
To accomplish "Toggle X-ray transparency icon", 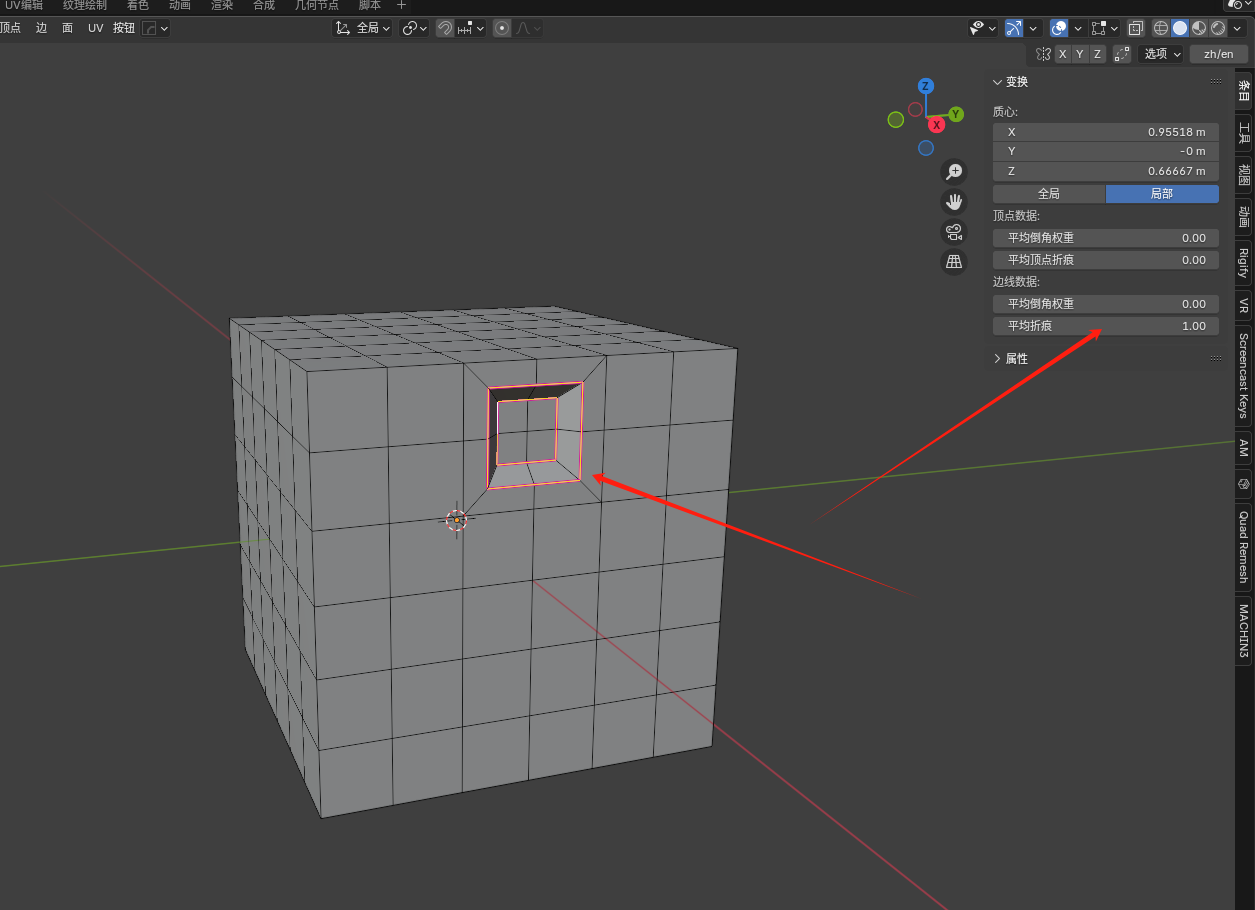I will 1136,28.
